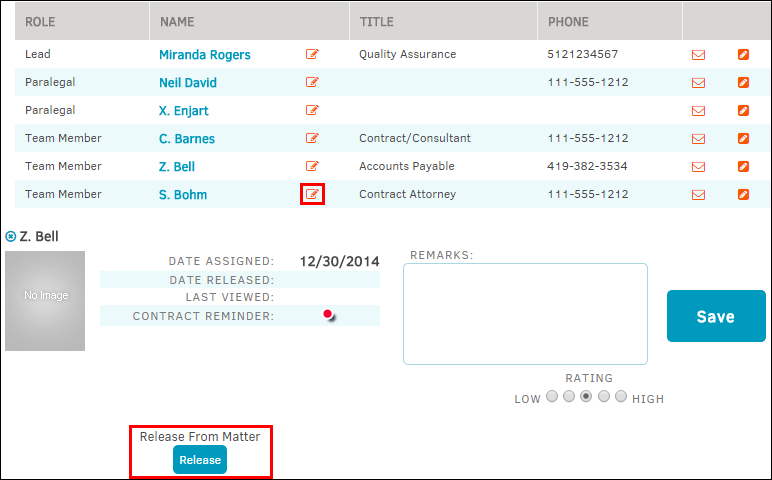Viewport: 772px width, 480px height.
Task: Open edit icon beside Miranda Rogers
Action: click(x=312, y=54)
